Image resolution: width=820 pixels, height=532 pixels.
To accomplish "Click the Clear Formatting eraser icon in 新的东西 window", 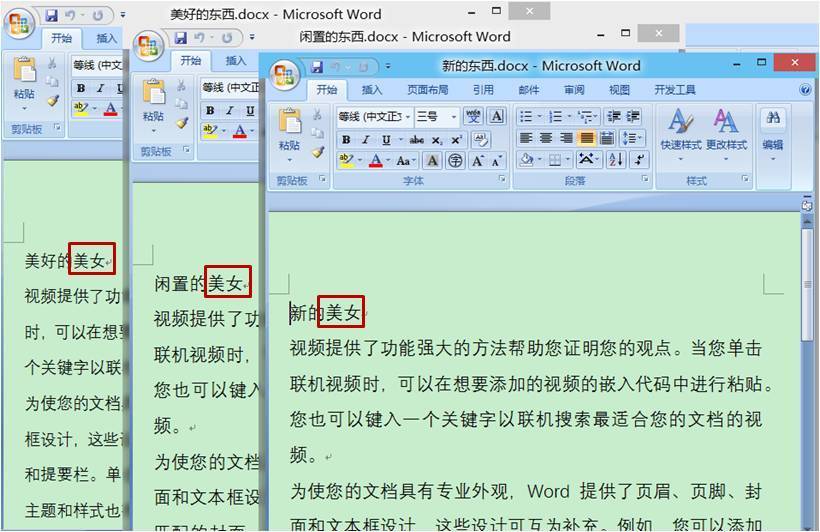I will [481, 140].
